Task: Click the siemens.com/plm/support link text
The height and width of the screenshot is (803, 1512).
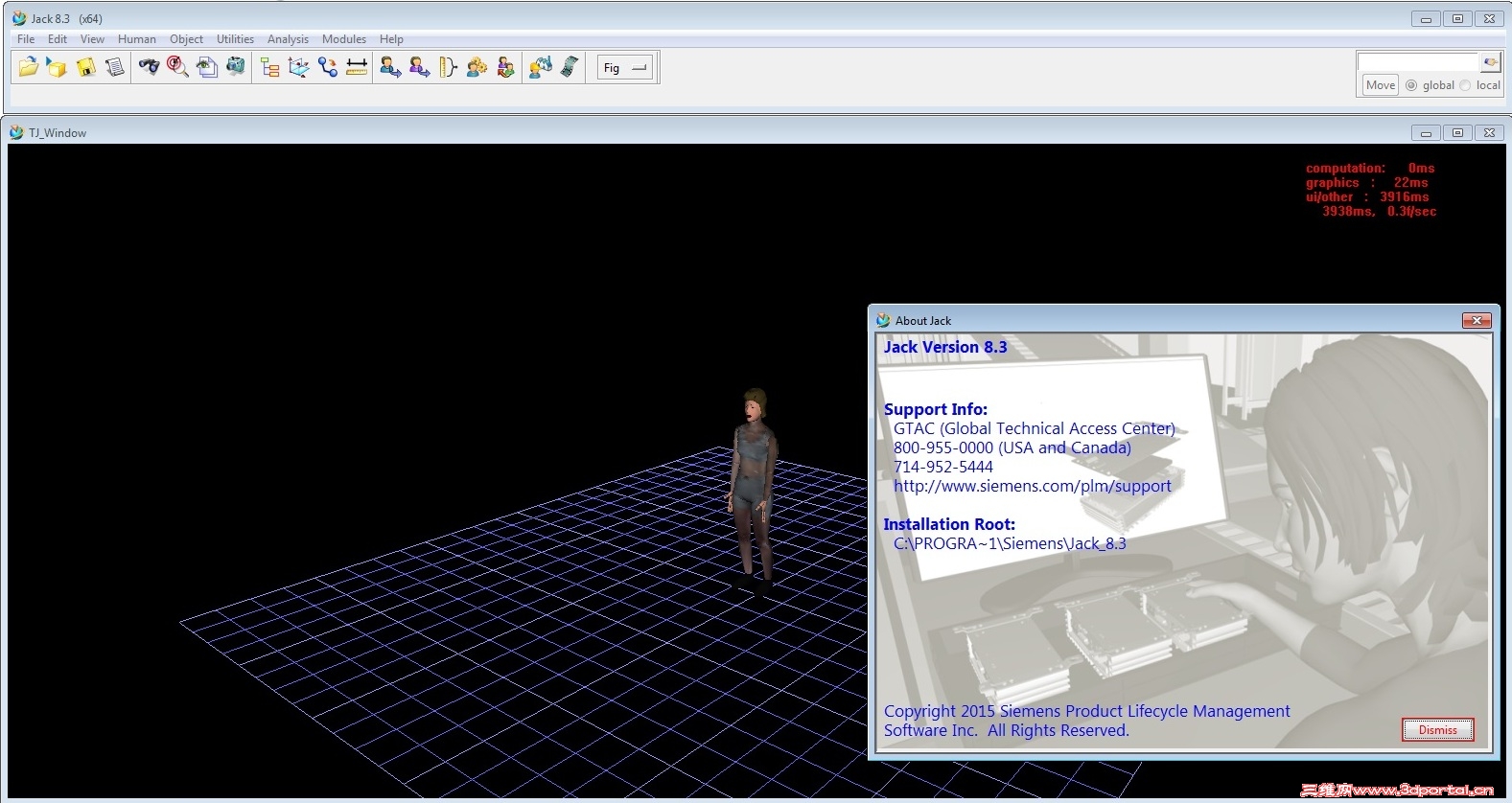Action: point(1033,486)
